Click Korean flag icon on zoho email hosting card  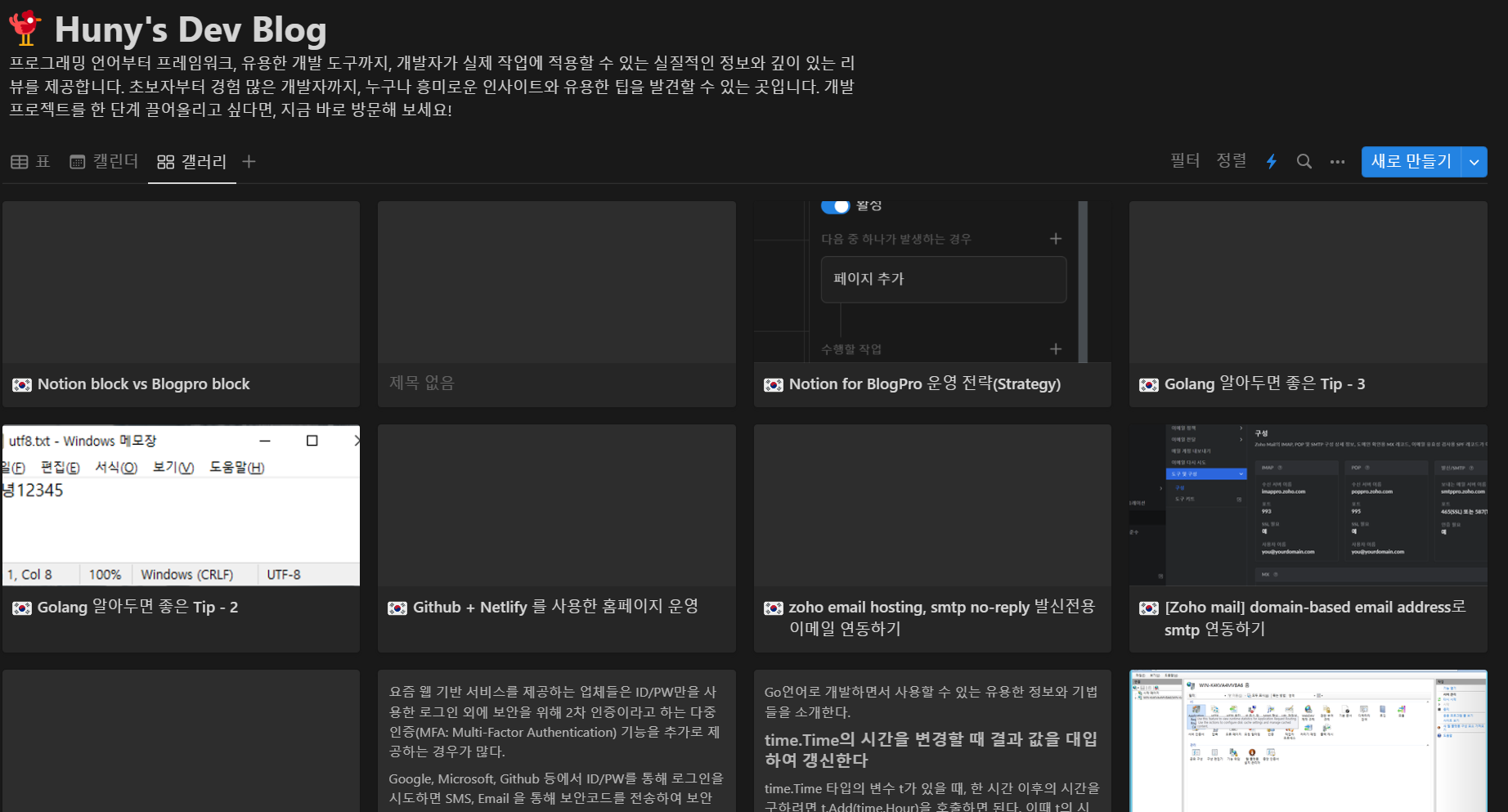point(774,608)
